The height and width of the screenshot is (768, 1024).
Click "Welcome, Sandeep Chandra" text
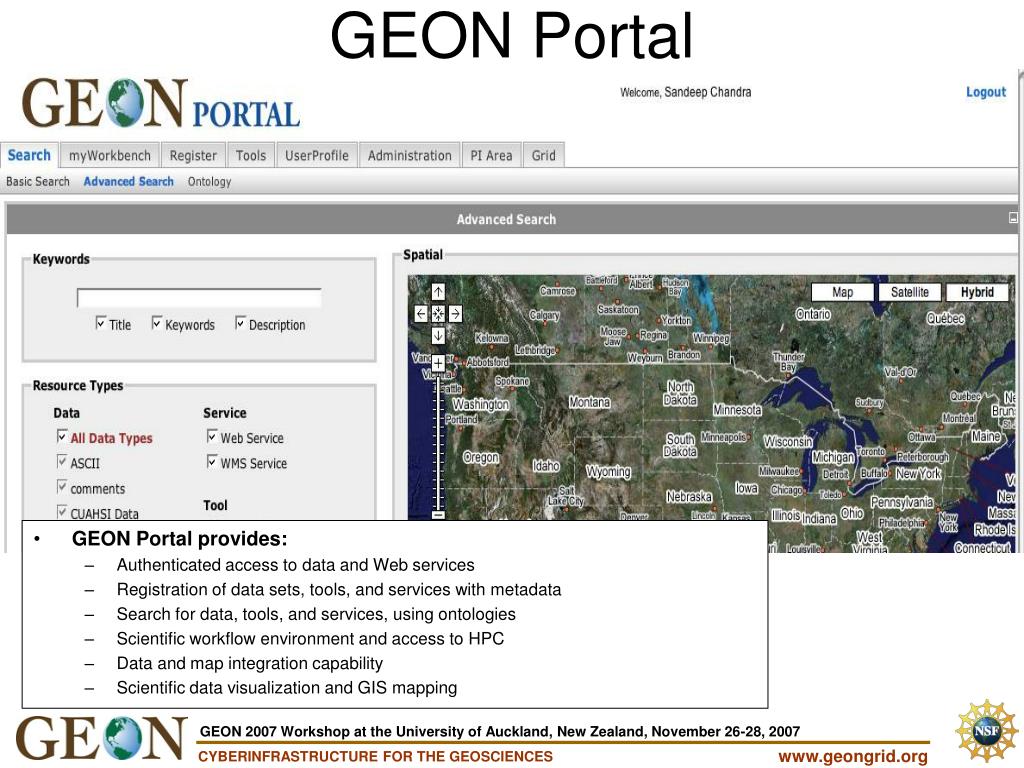click(686, 92)
